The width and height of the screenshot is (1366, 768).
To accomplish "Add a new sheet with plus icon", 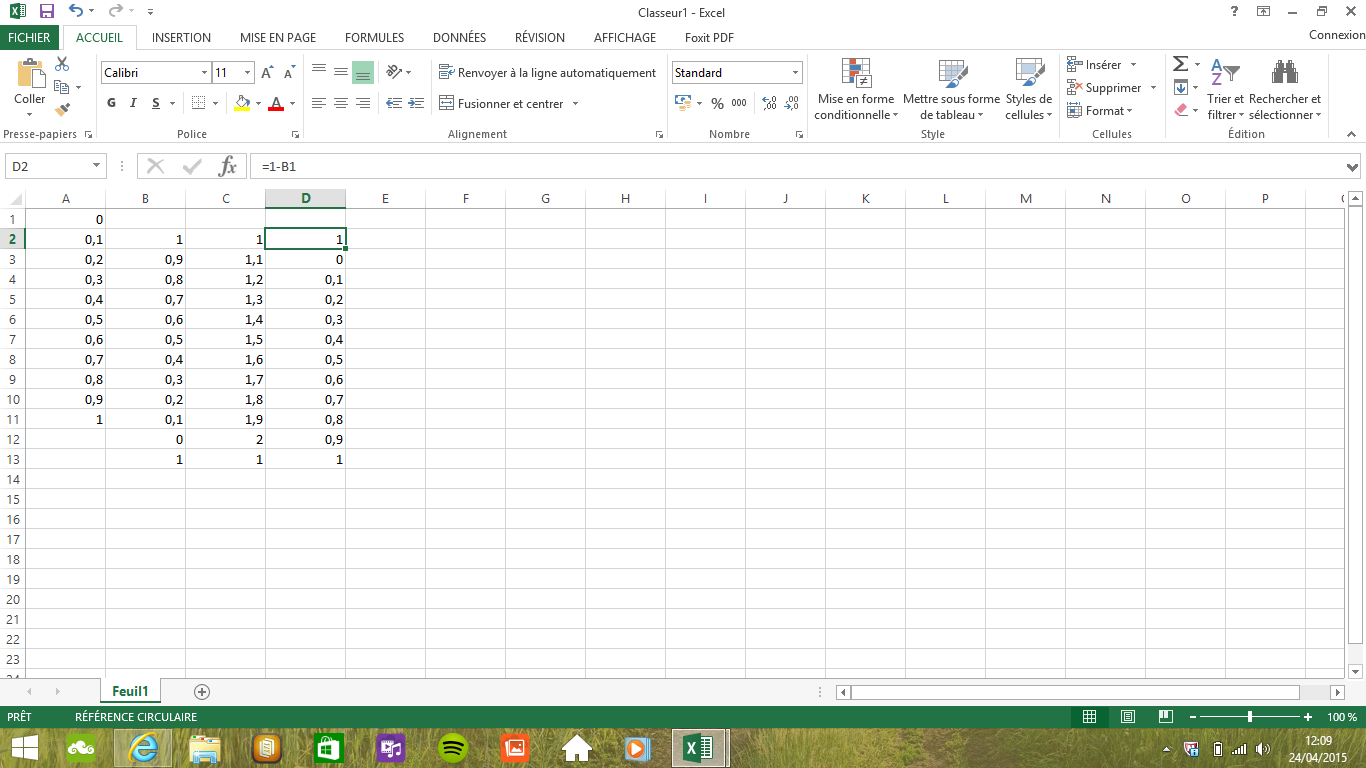I will [x=202, y=691].
